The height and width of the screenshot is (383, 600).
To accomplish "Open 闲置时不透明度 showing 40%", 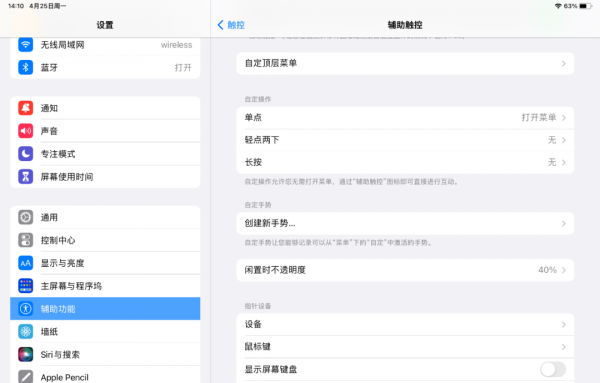I will pos(405,270).
